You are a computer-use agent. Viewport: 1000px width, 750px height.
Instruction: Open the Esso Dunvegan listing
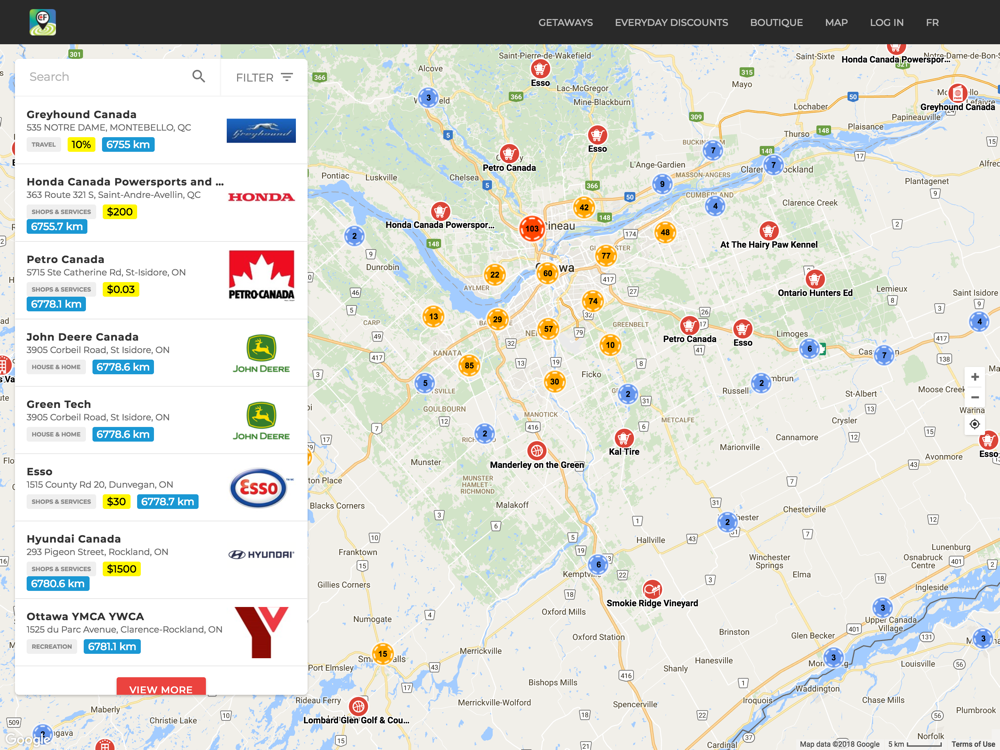(161, 488)
